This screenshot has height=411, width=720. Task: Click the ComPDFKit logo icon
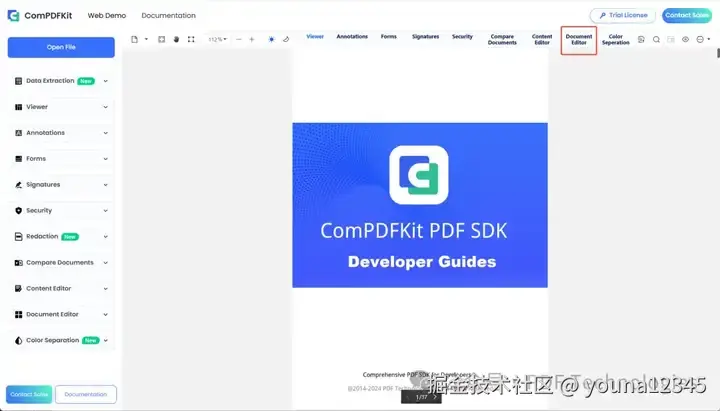point(13,16)
